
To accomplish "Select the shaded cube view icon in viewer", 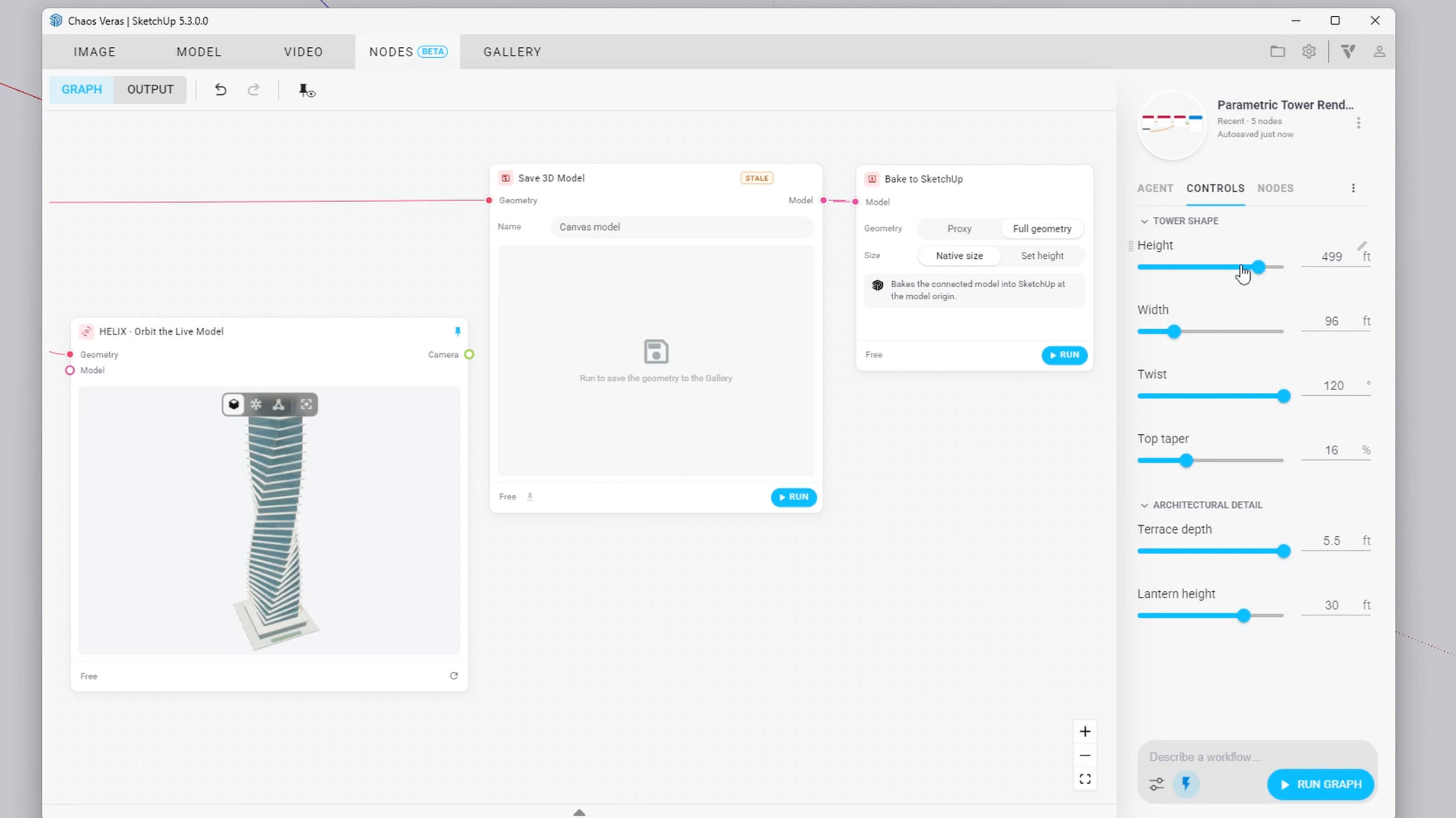I will tap(234, 404).
